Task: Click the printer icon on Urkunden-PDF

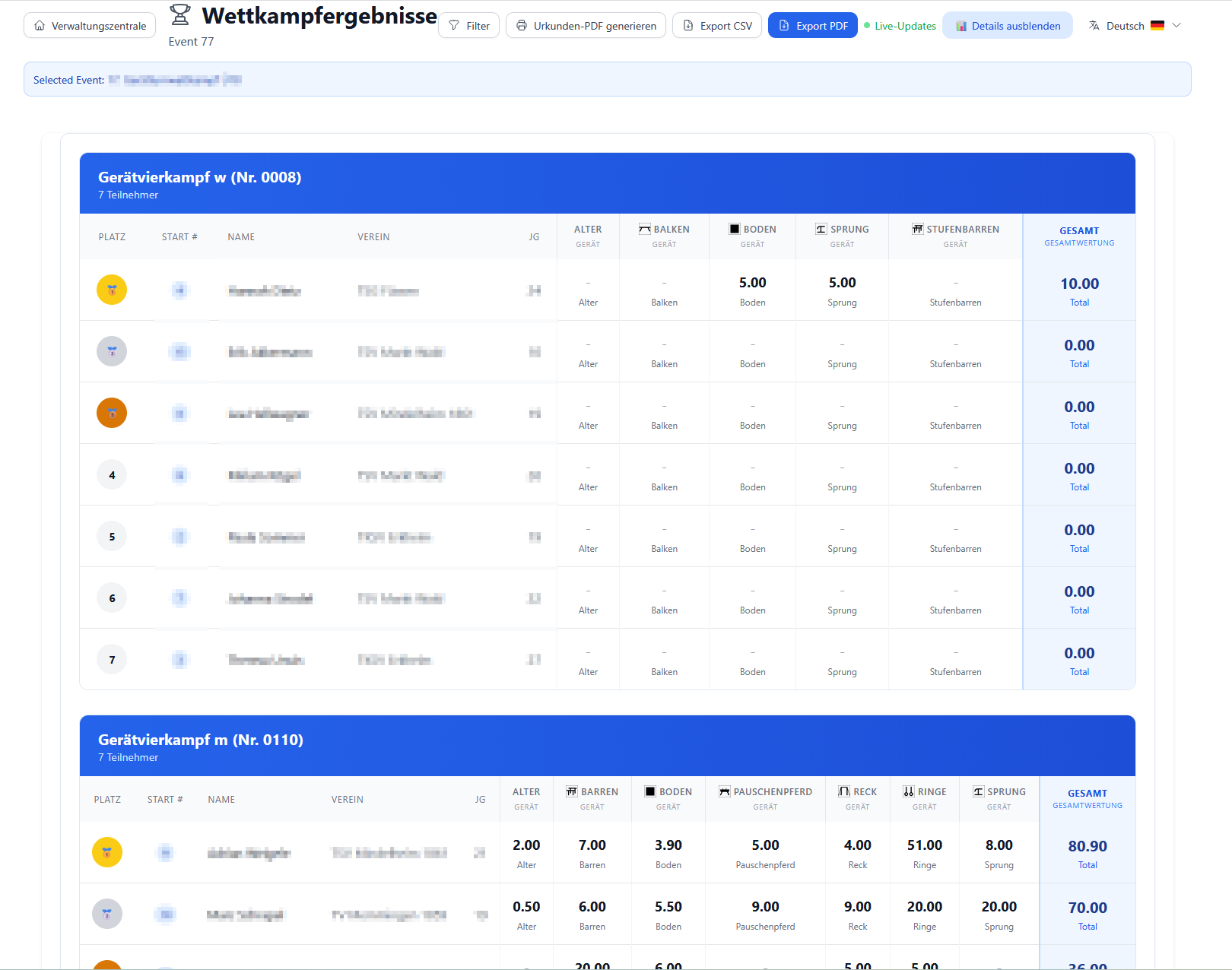Action: (522, 26)
